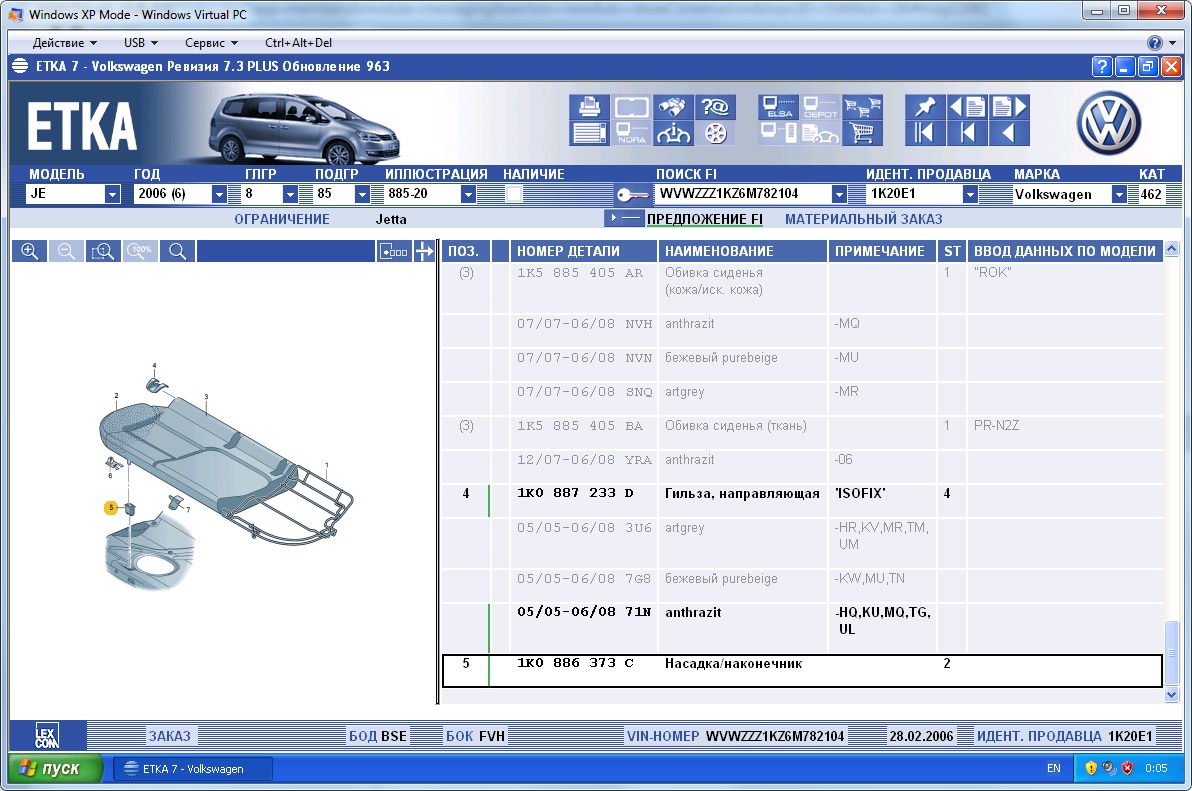Open the shopping cart order icon
1192x791 pixels.
coord(862,133)
